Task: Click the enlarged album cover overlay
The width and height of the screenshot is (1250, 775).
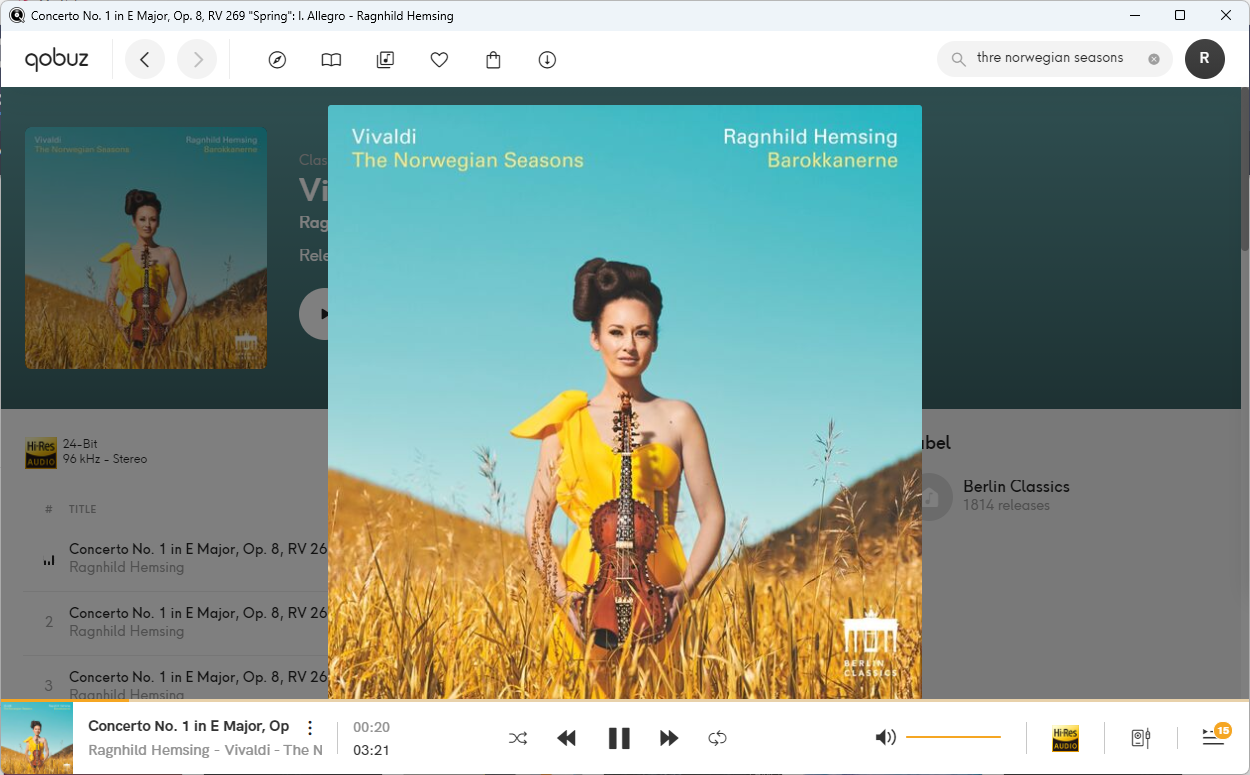Action: pos(625,402)
